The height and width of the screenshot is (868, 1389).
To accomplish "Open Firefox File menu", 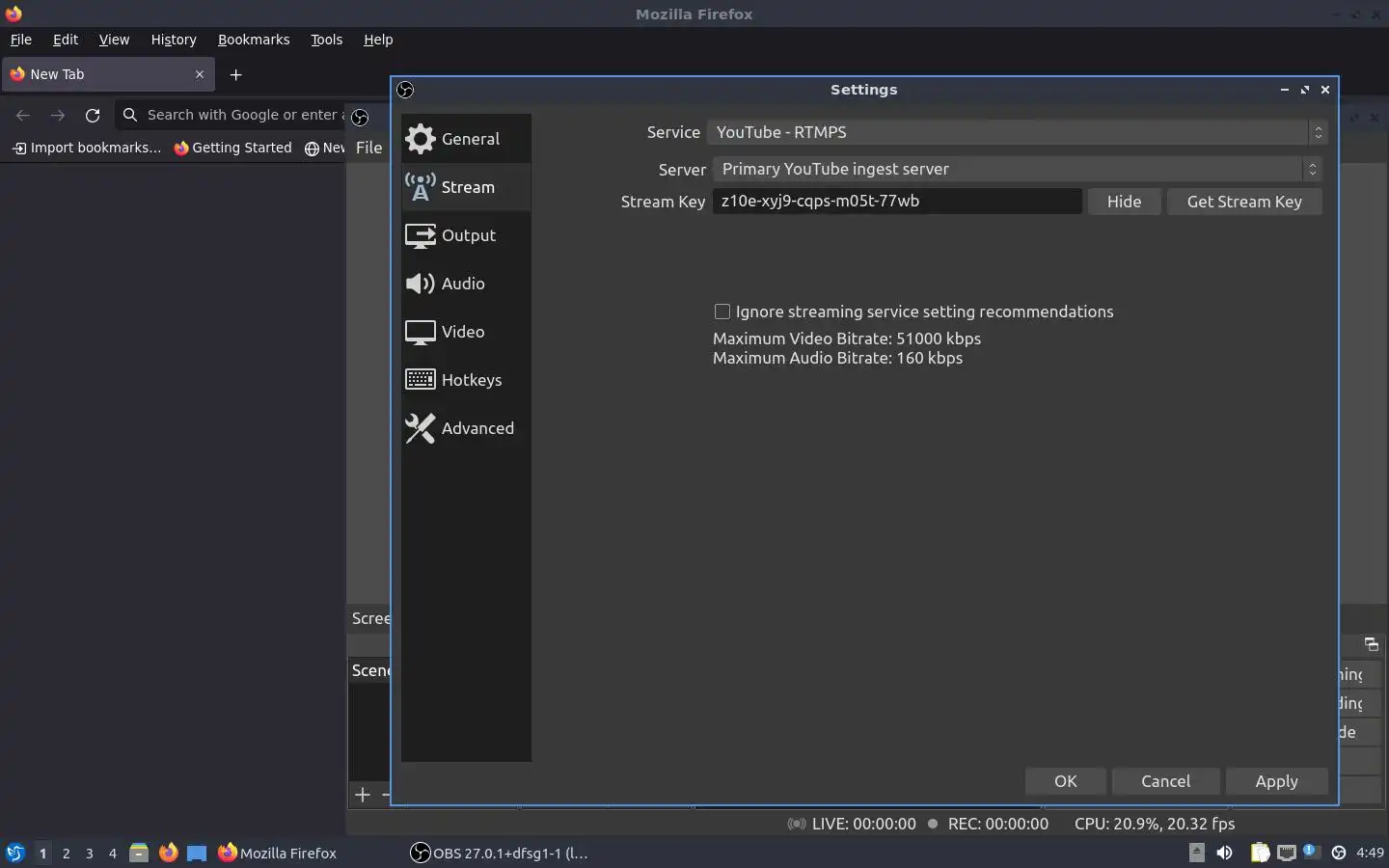I will click(x=20, y=40).
